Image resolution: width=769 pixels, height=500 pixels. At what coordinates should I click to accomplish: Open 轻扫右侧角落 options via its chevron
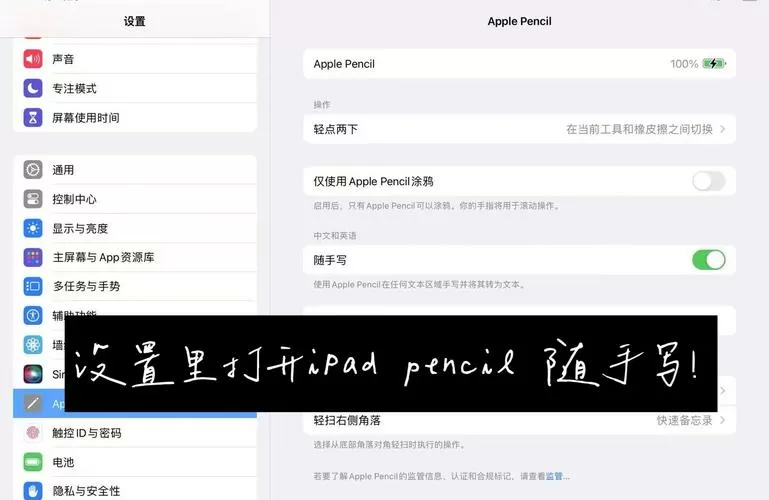[722, 420]
